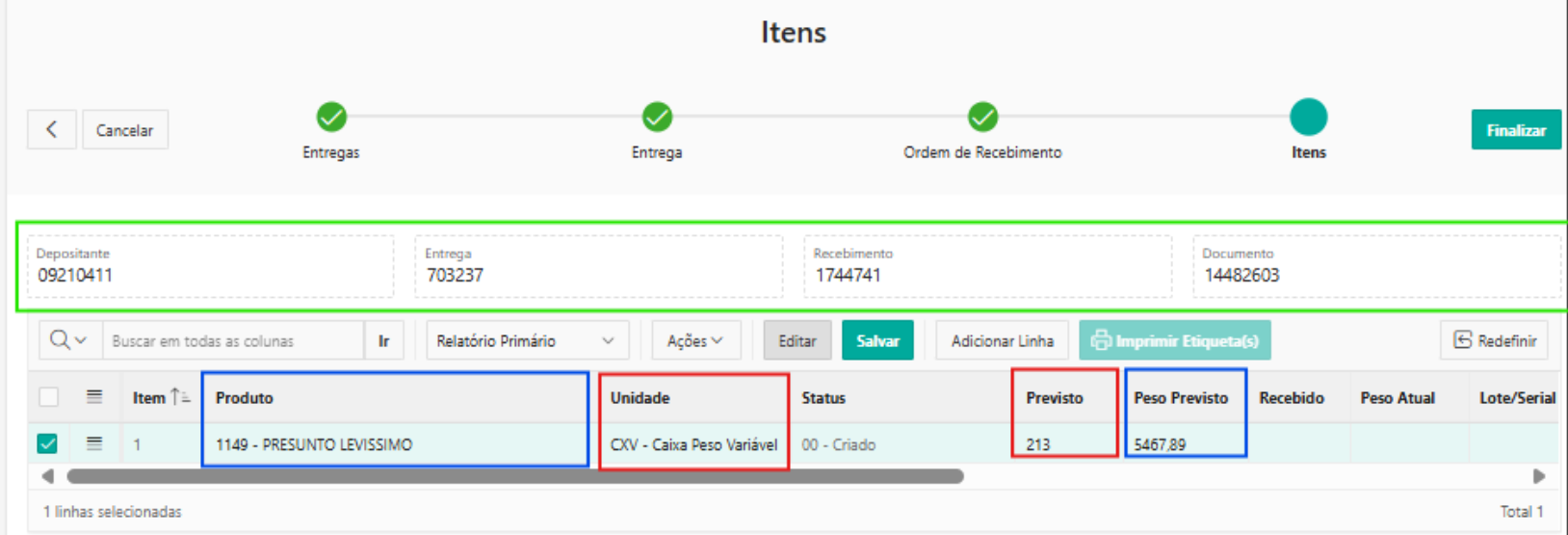Expand the Ações menu
This screenshot has height=535, width=1568.
(x=694, y=340)
